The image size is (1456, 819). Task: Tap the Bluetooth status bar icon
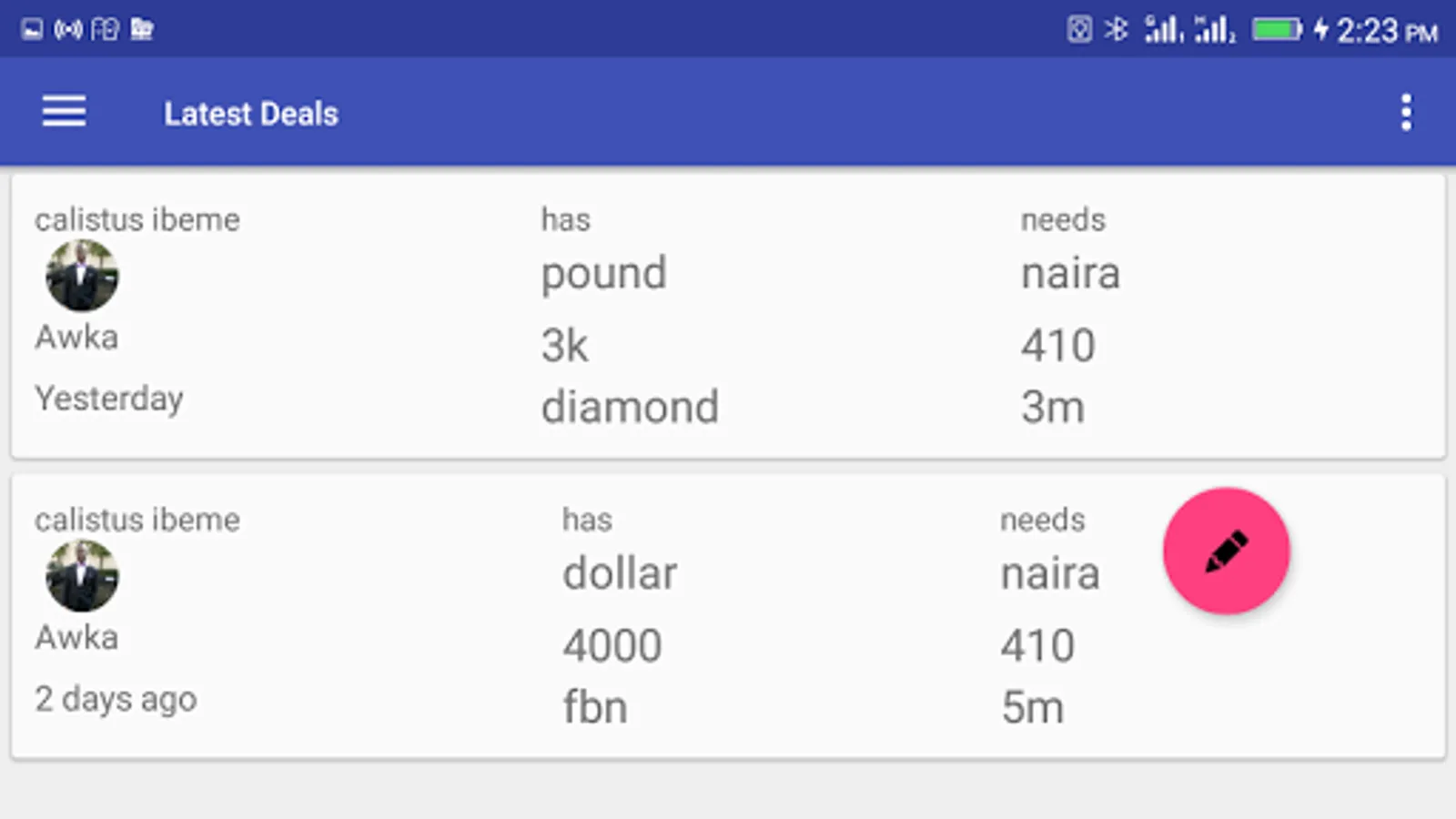click(1116, 30)
